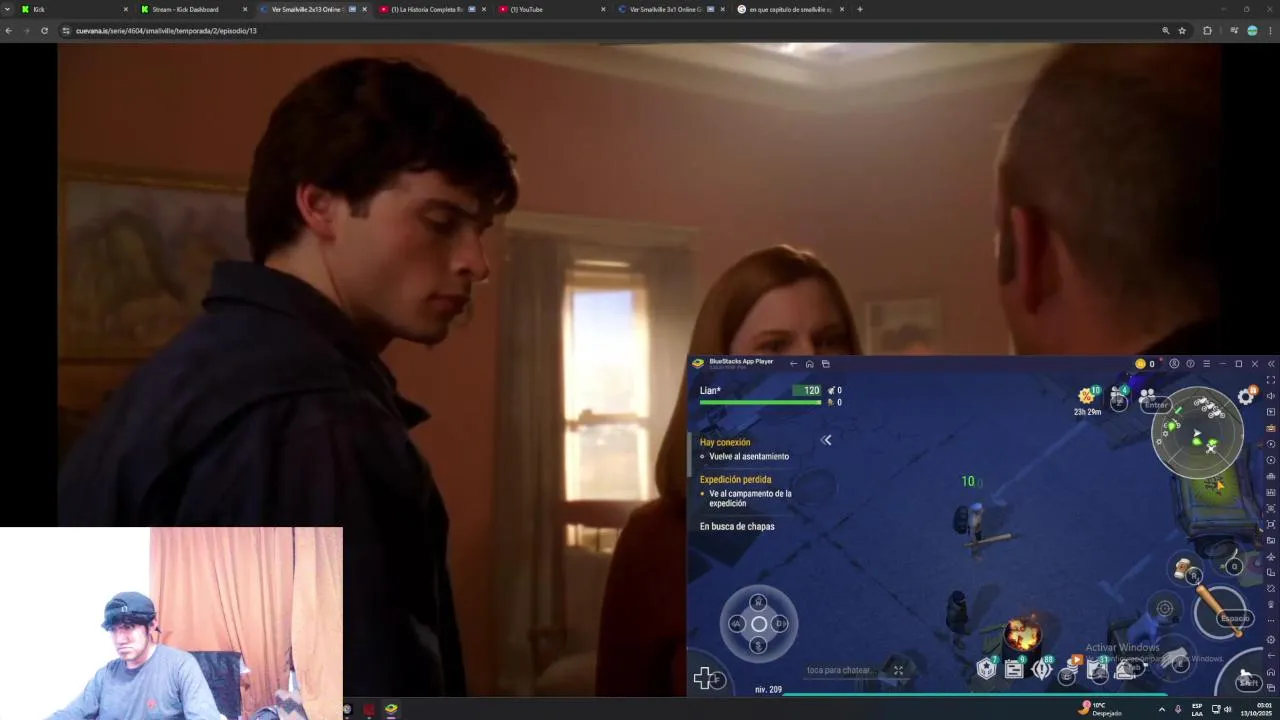Open the gift box icon with badge 4
The width and height of the screenshot is (1280, 720).
pos(1119,399)
